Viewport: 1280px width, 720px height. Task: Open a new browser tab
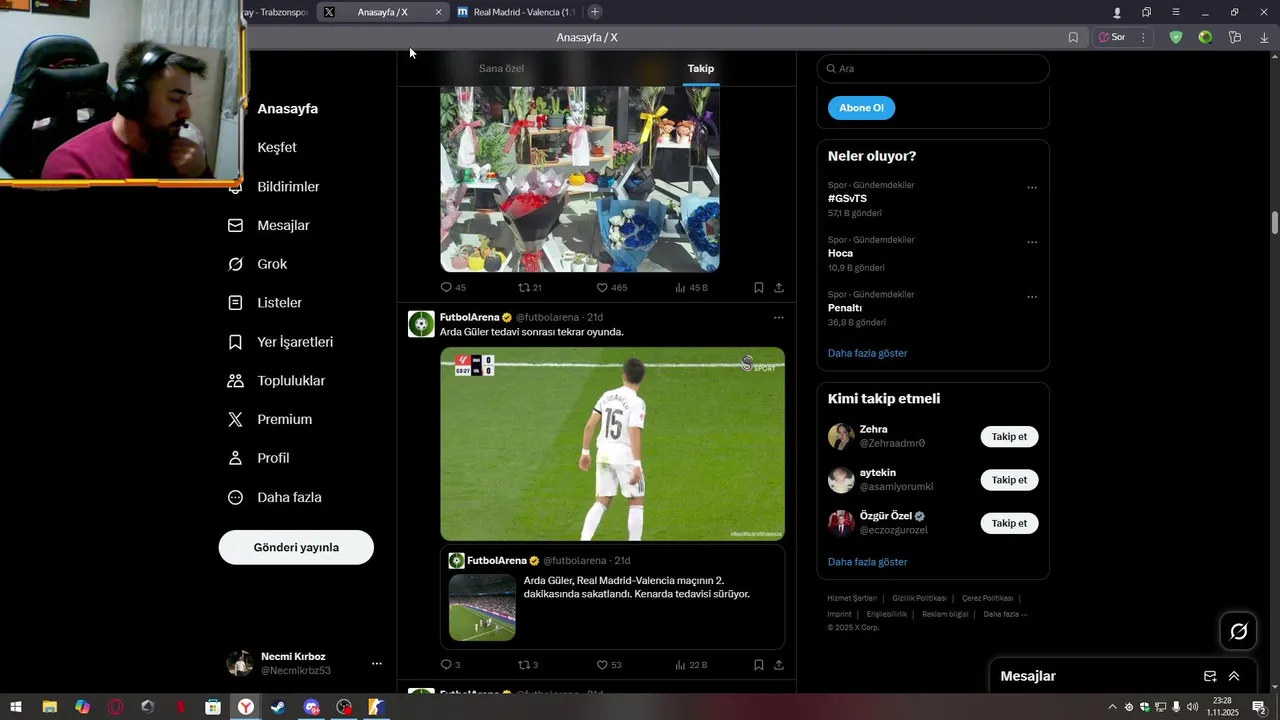(595, 12)
